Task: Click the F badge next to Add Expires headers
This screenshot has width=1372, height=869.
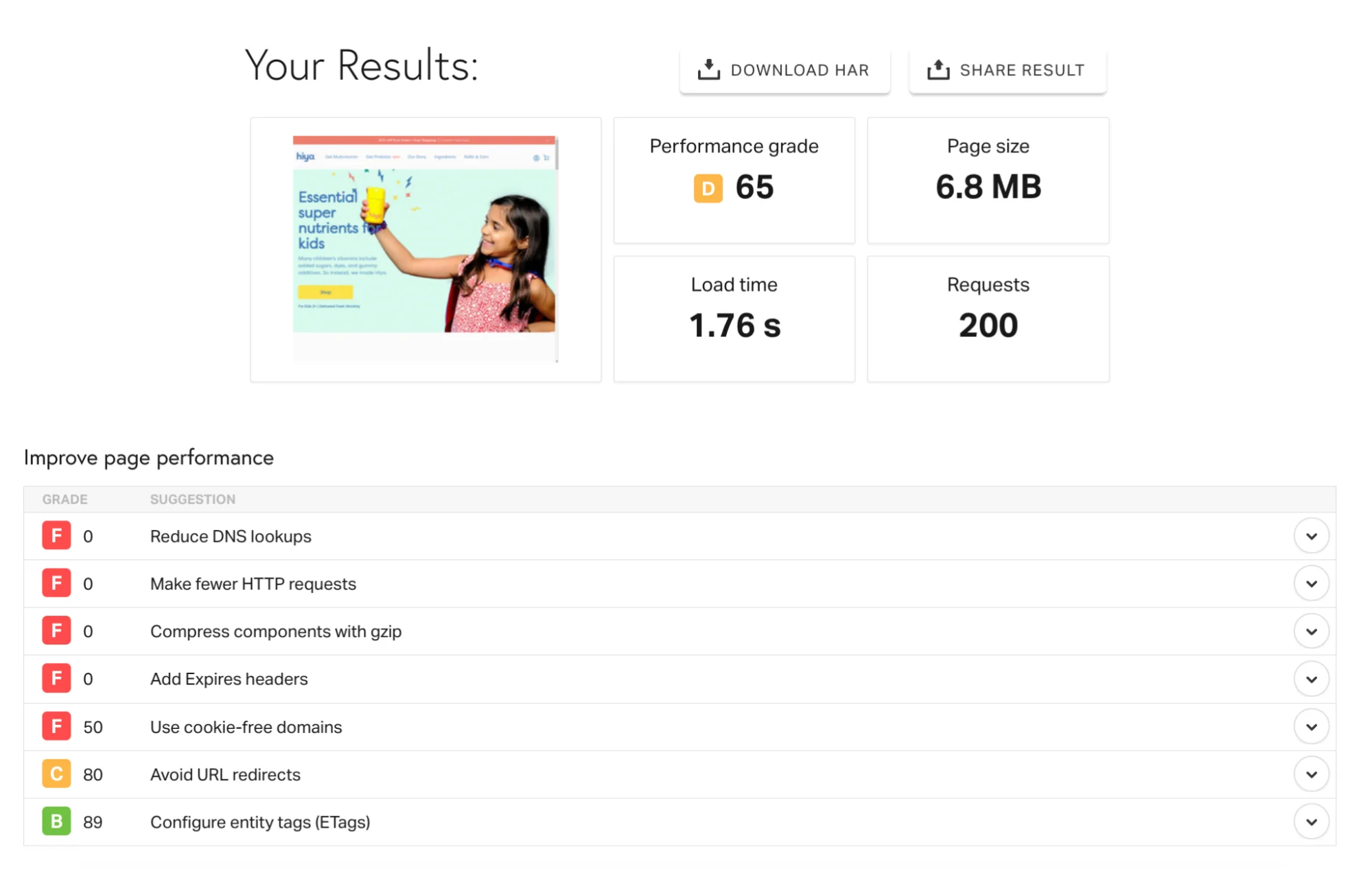Action: (56, 678)
